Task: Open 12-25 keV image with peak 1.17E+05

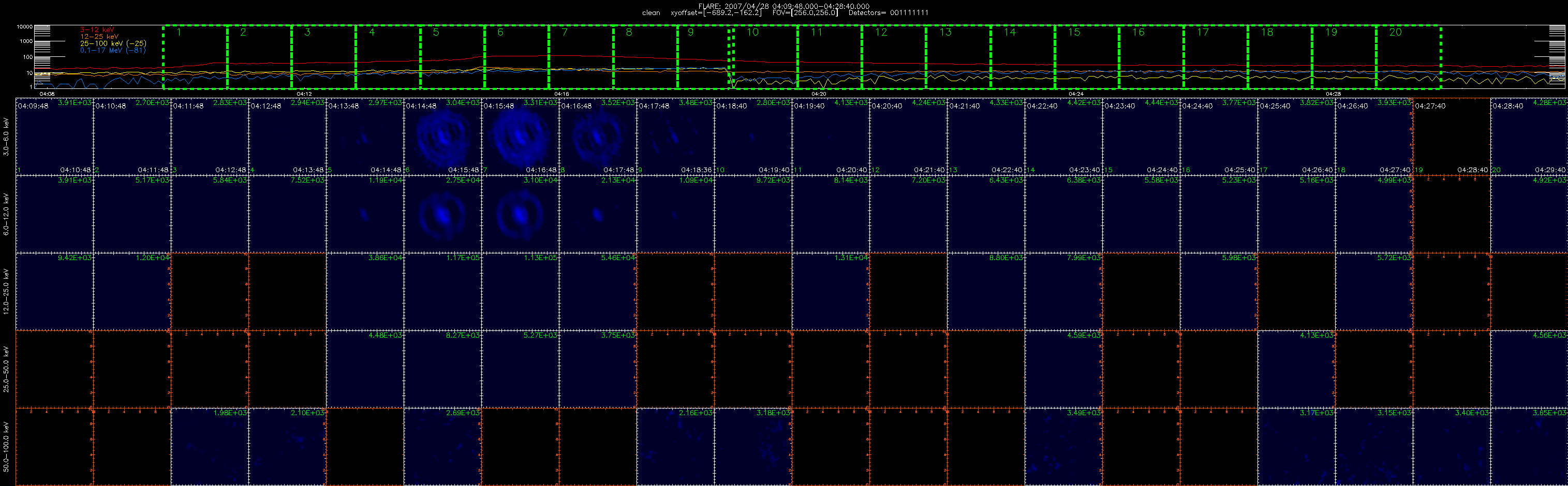Action: (442, 292)
